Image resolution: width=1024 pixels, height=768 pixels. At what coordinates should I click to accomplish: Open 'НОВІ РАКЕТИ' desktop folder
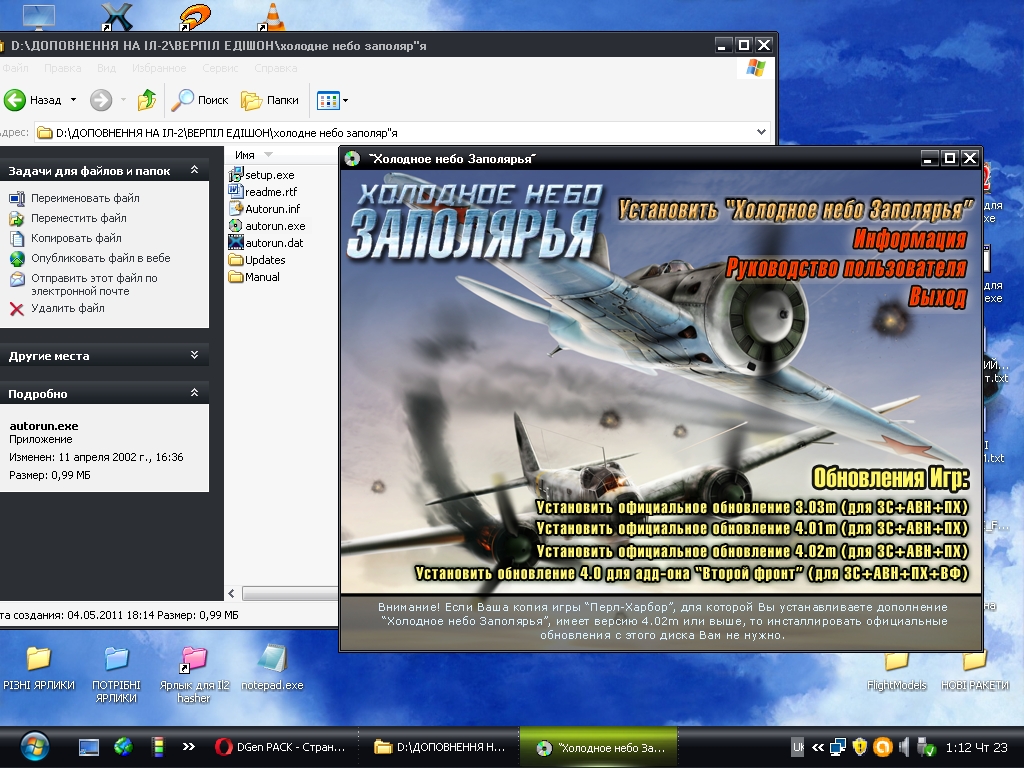click(974, 669)
